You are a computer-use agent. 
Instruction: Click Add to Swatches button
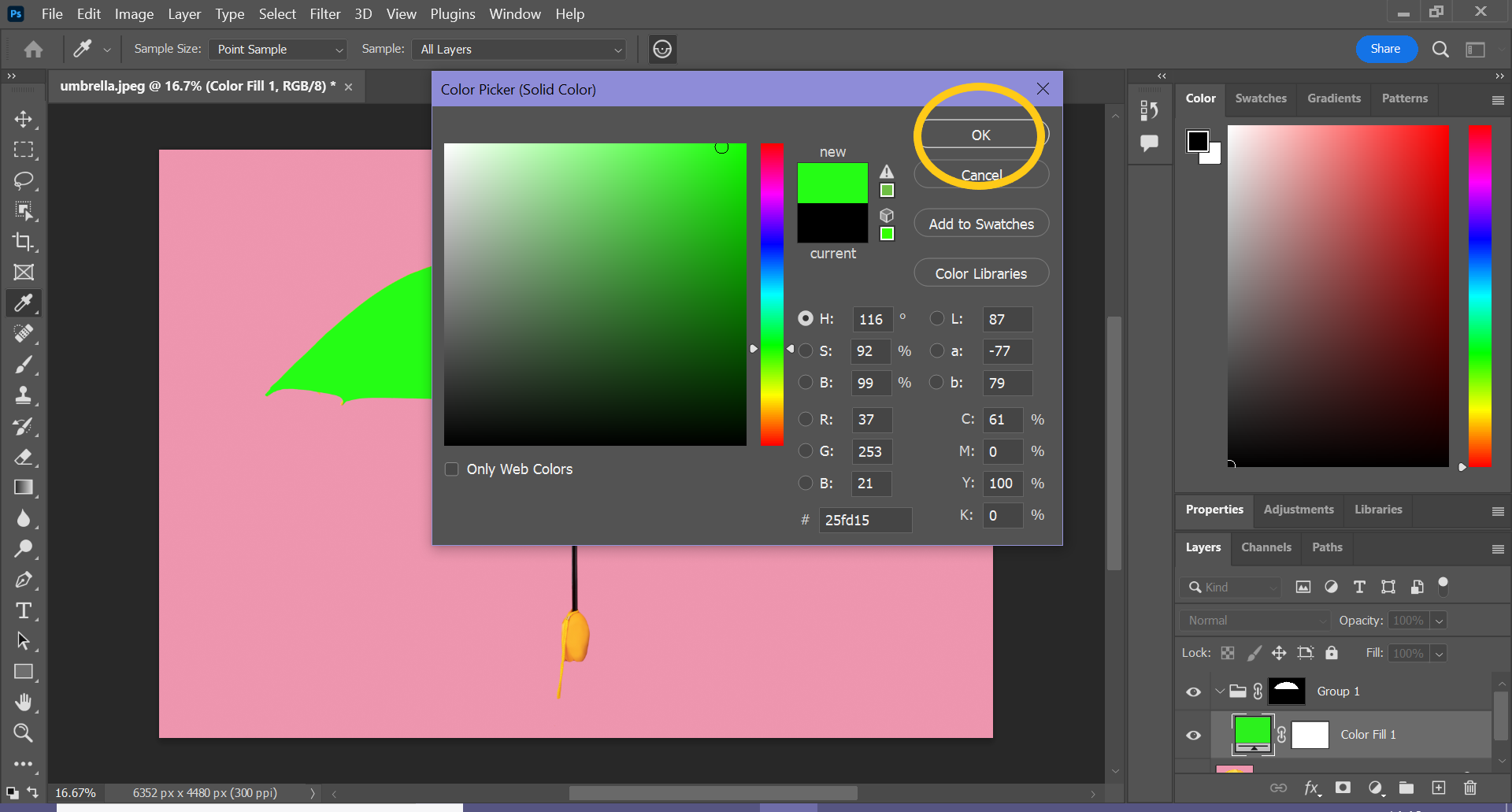(x=981, y=224)
